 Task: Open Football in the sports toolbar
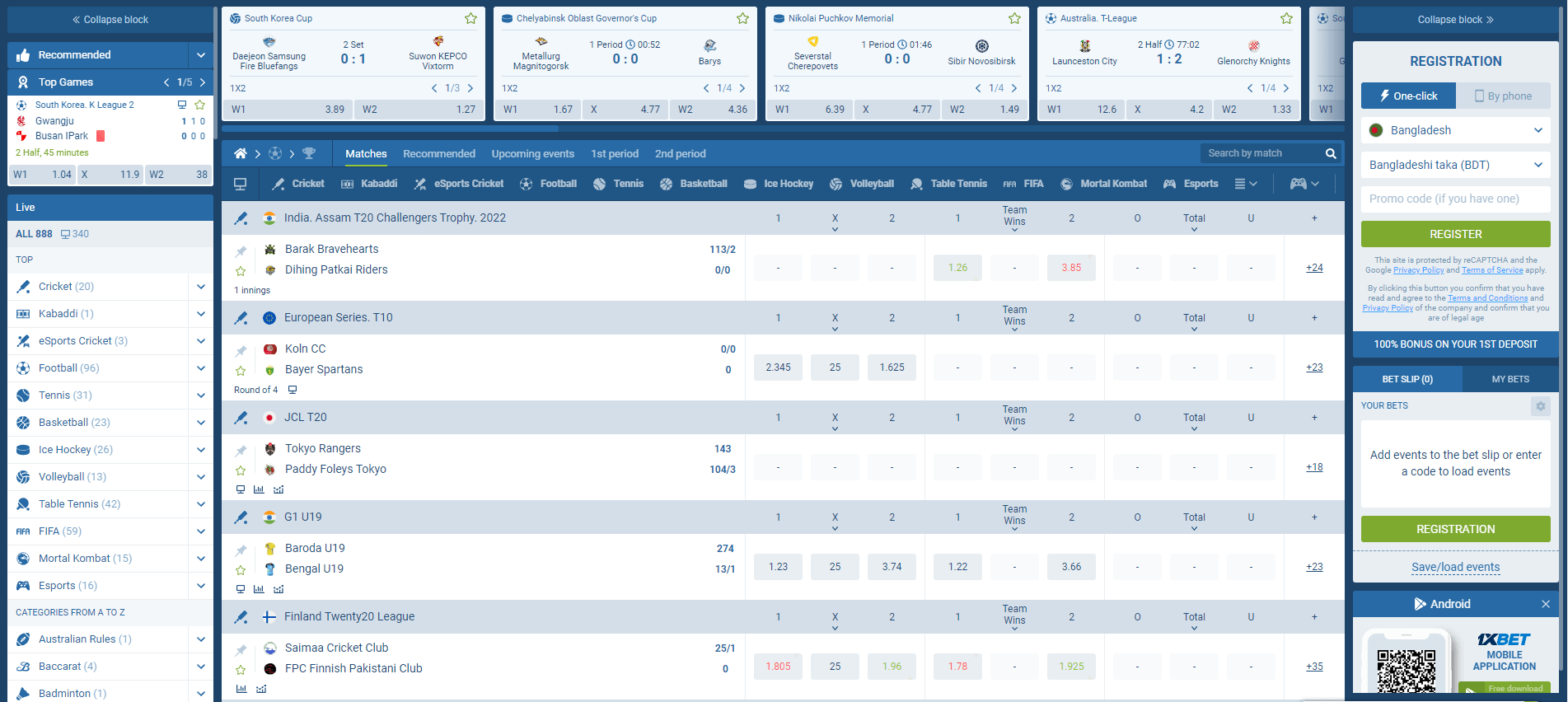pyautogui.click(x=548, y=184)
